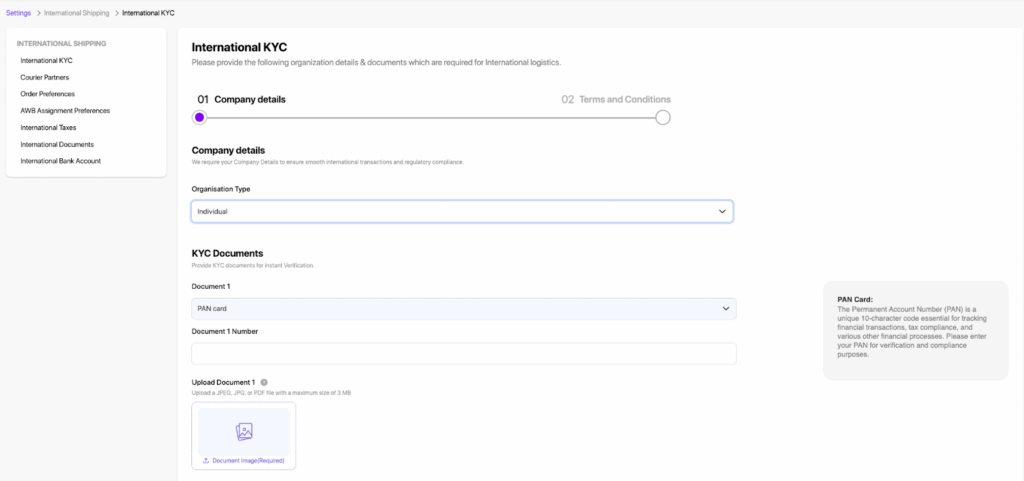Click the chevron arrow in Organisation Type field
This screenshot has height=481, width=1024.
click(x=722, y=212)
